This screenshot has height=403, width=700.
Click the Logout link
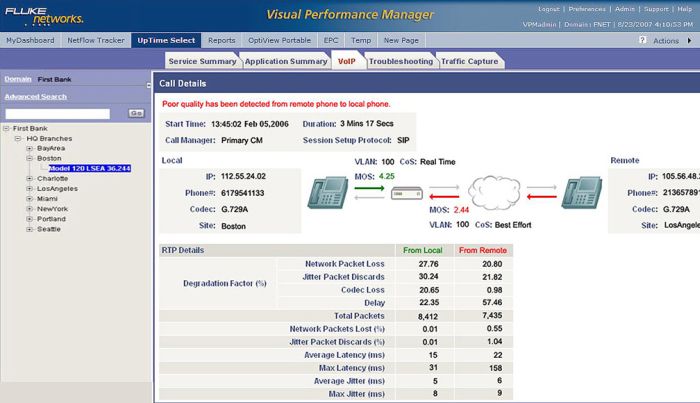pos(548,8)
